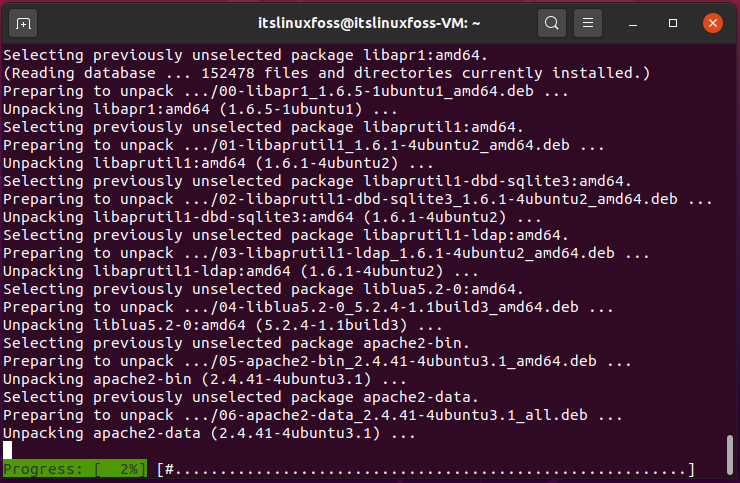Click the "Unpacking apache2-bin" line
The width and height of the screenshot is (740, 483).
204,379
